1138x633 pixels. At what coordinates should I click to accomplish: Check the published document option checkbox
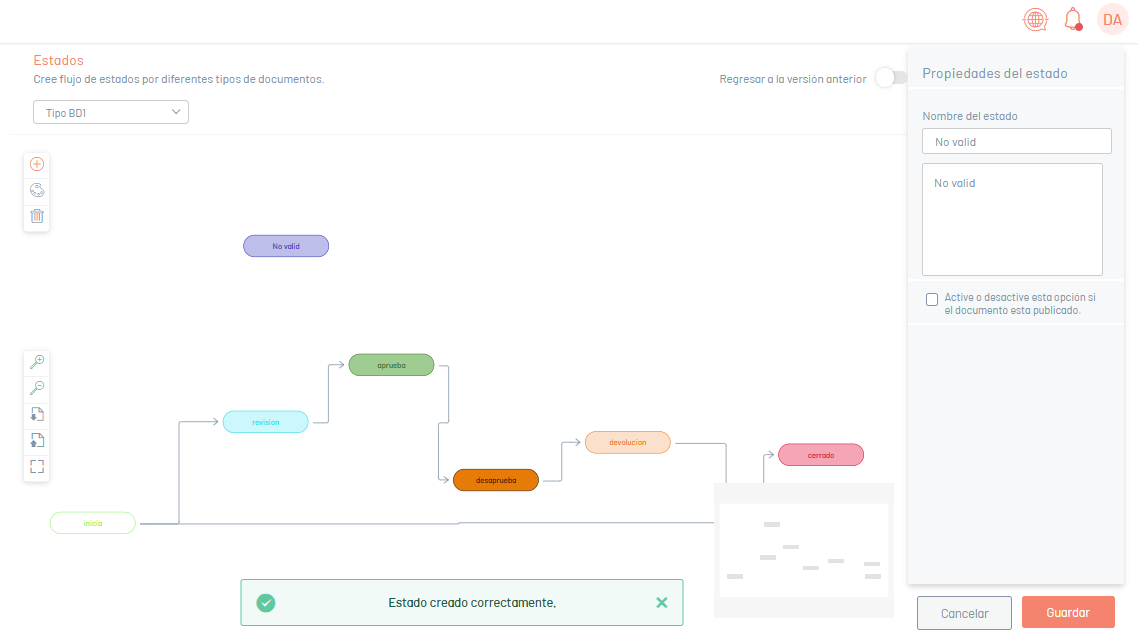[x=932, y=299]
